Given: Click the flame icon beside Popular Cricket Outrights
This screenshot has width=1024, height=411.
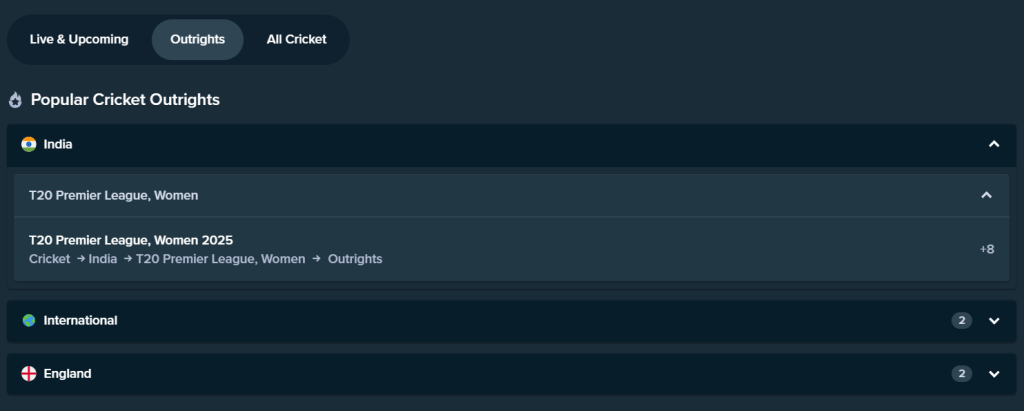Looking at the screenshot, I should 15,100.
